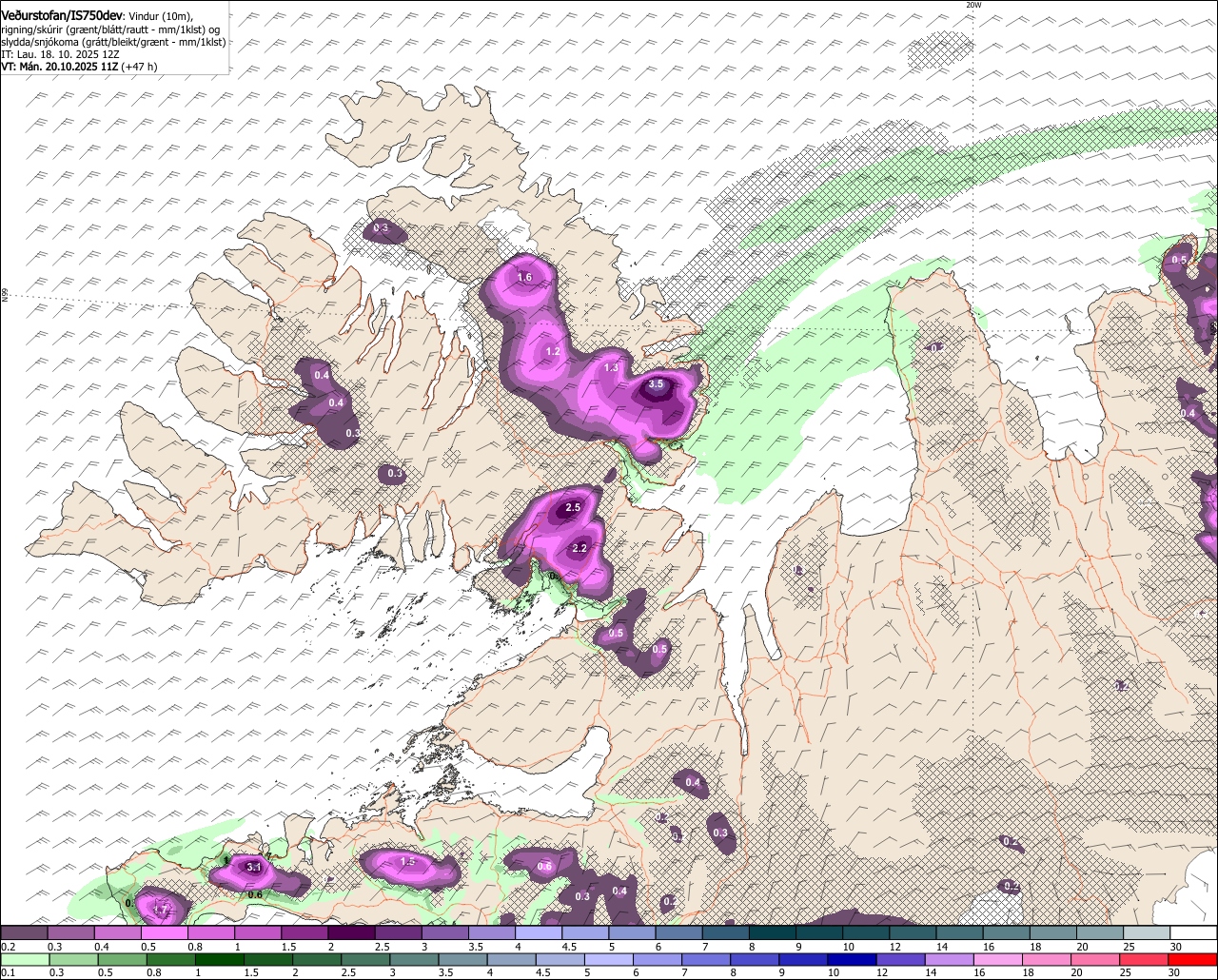Click the 0.8 label in the lower legend row
This screenshot has height=980, width=1218.
pos(153,971)
